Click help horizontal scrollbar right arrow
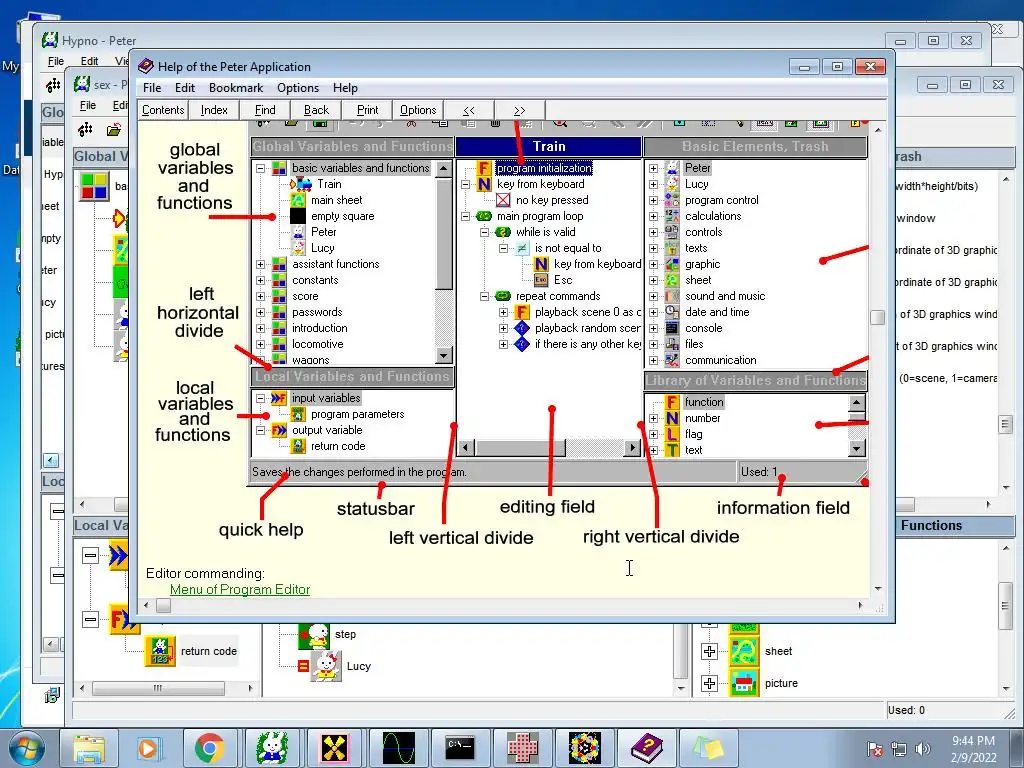This screenshot has height=768, width=1024. point(860,606)
